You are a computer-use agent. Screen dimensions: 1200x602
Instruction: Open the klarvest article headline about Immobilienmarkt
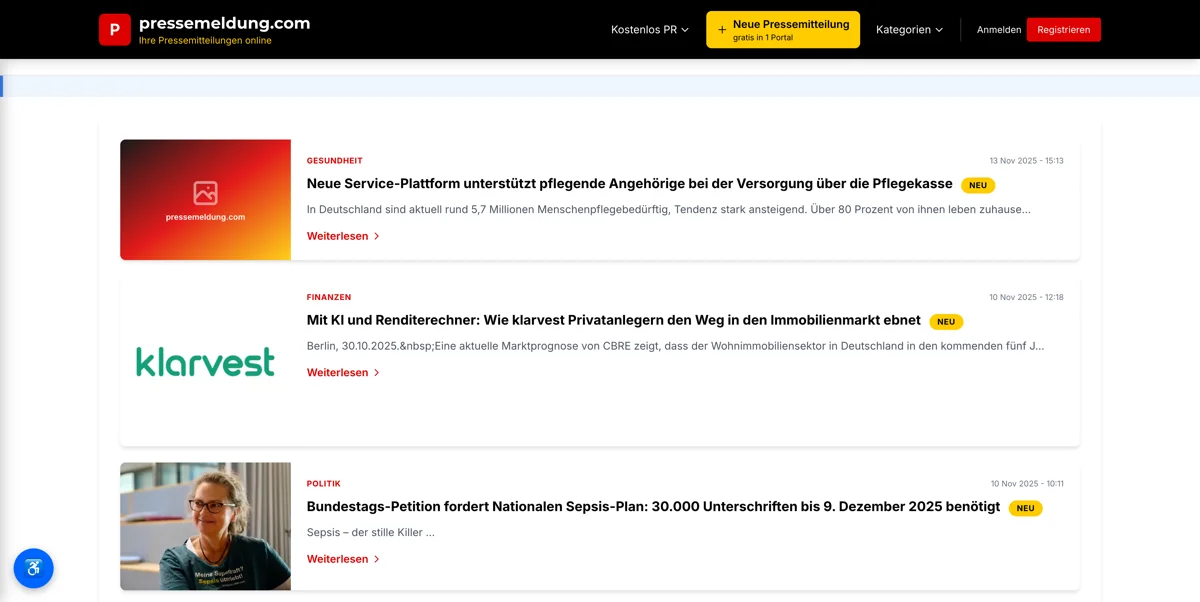613,320
